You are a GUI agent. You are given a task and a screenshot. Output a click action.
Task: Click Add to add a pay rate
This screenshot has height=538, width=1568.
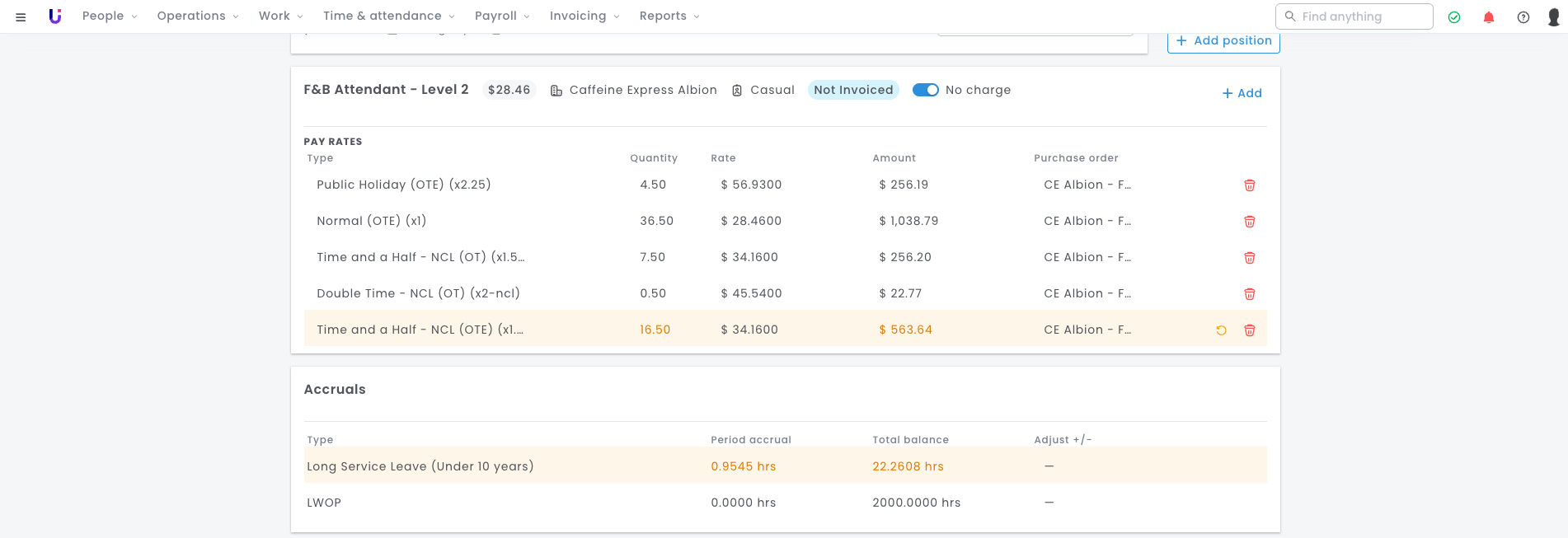pos(1242,93)
